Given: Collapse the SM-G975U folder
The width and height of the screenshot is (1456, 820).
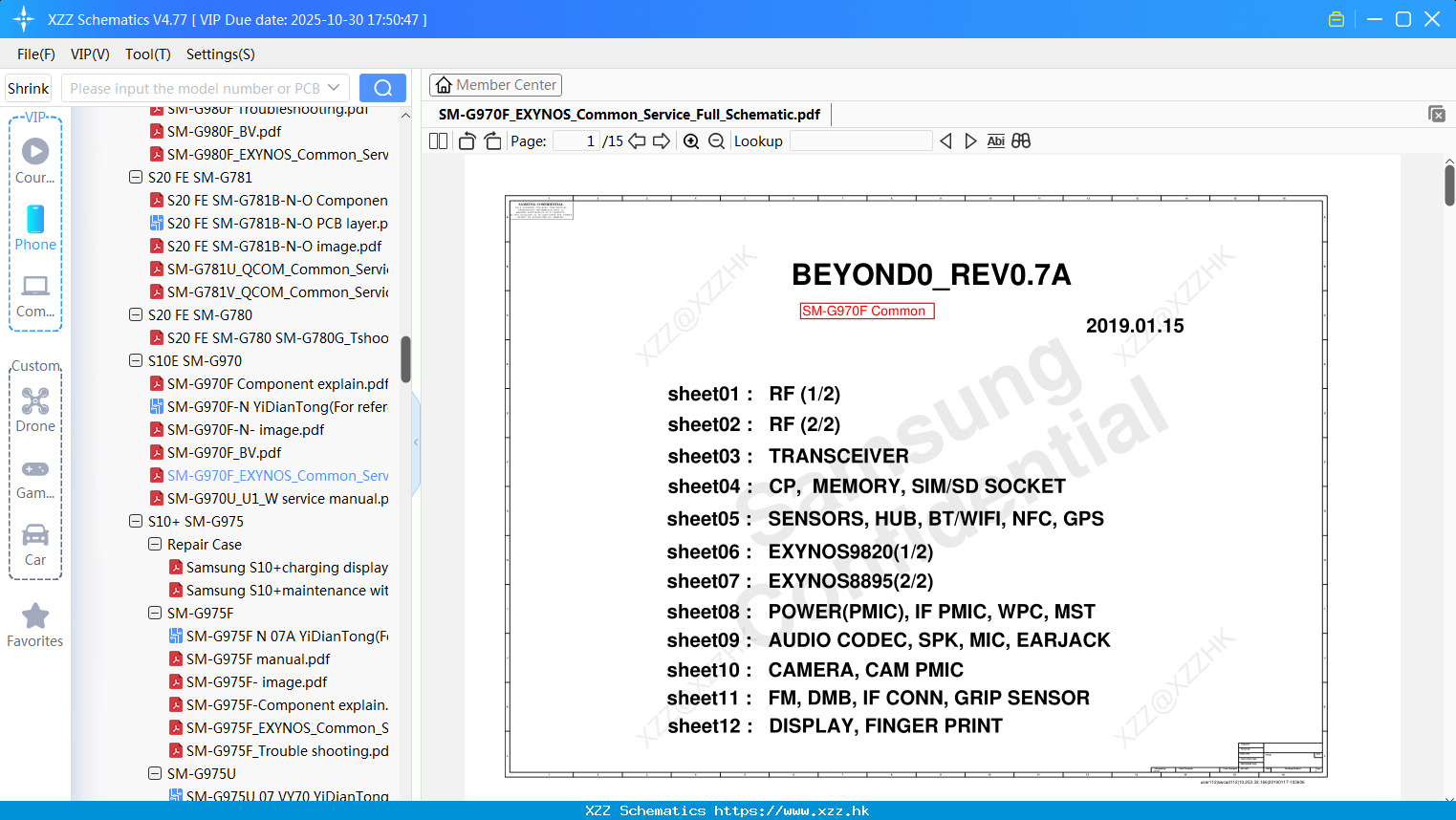Looking at the screenshot, I should (155, 773).
